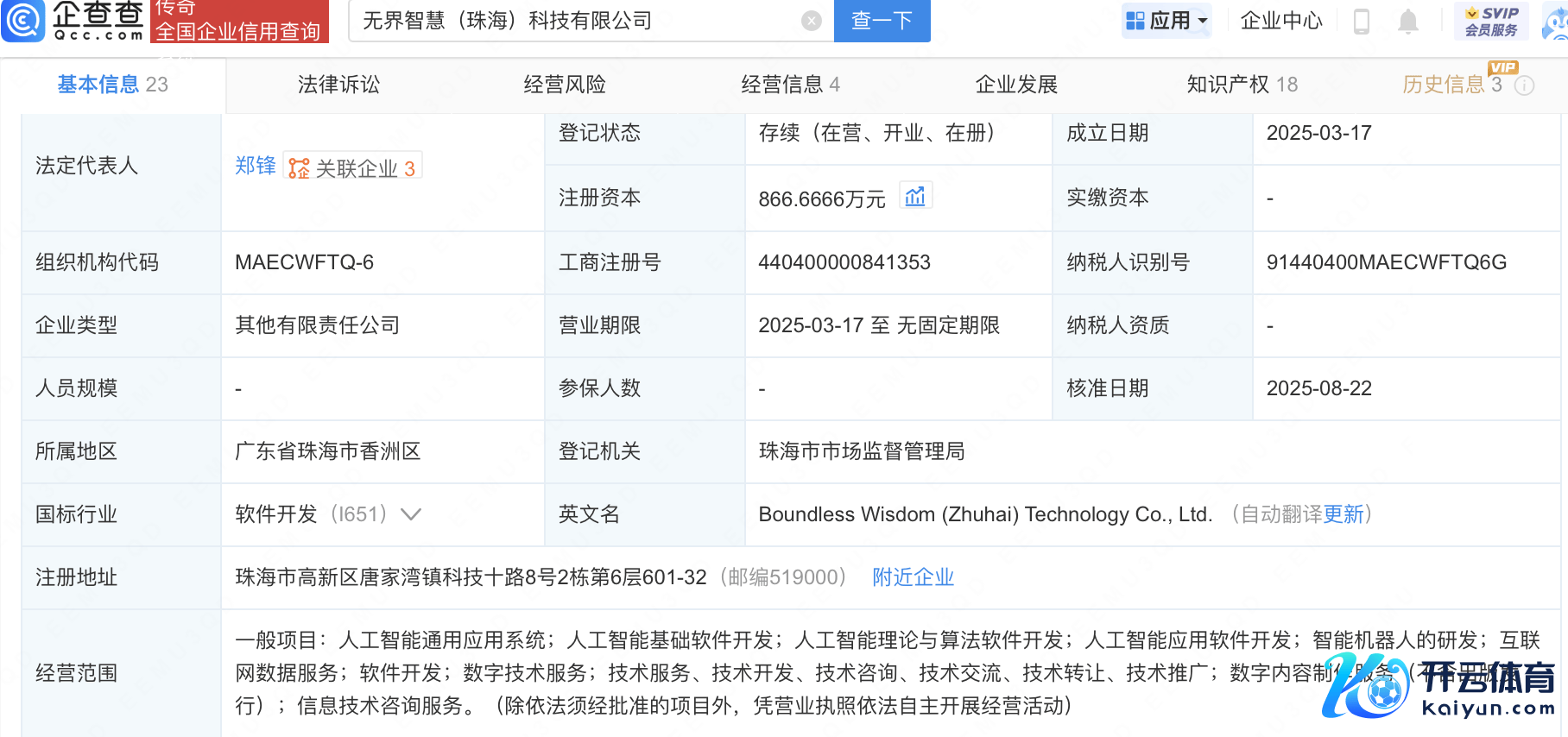Click the mobile phone icon
Screen dimensions: 1568x737
point(1362,21)
